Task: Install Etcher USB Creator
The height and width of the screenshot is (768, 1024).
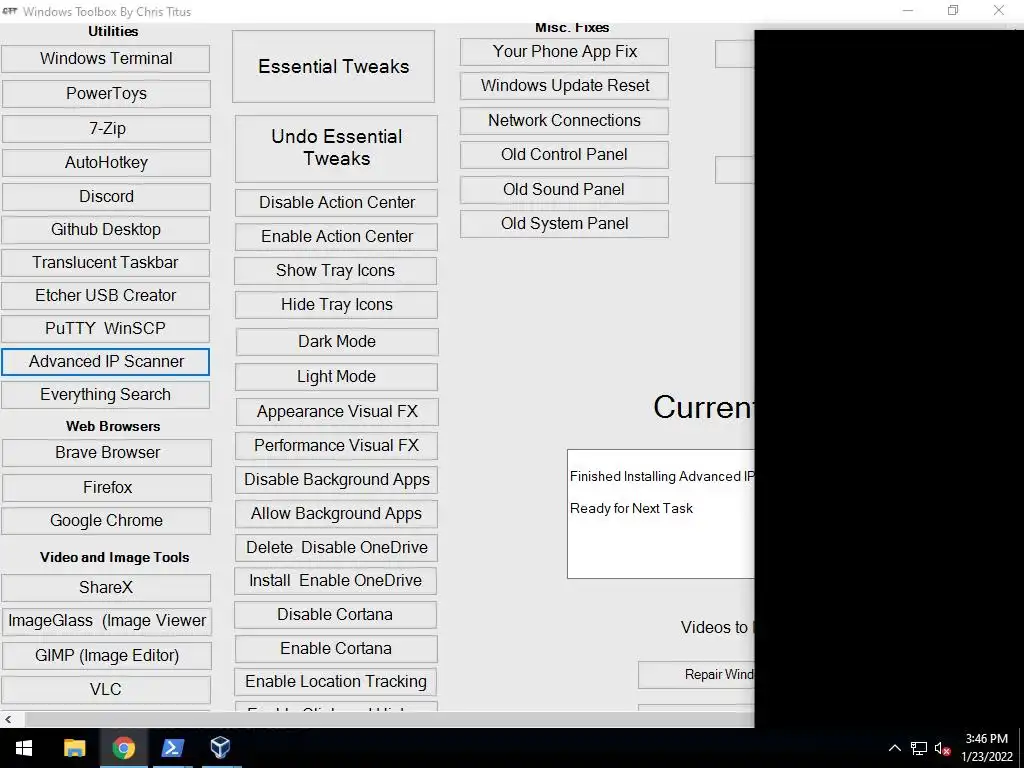Action: tap(106, 296)
